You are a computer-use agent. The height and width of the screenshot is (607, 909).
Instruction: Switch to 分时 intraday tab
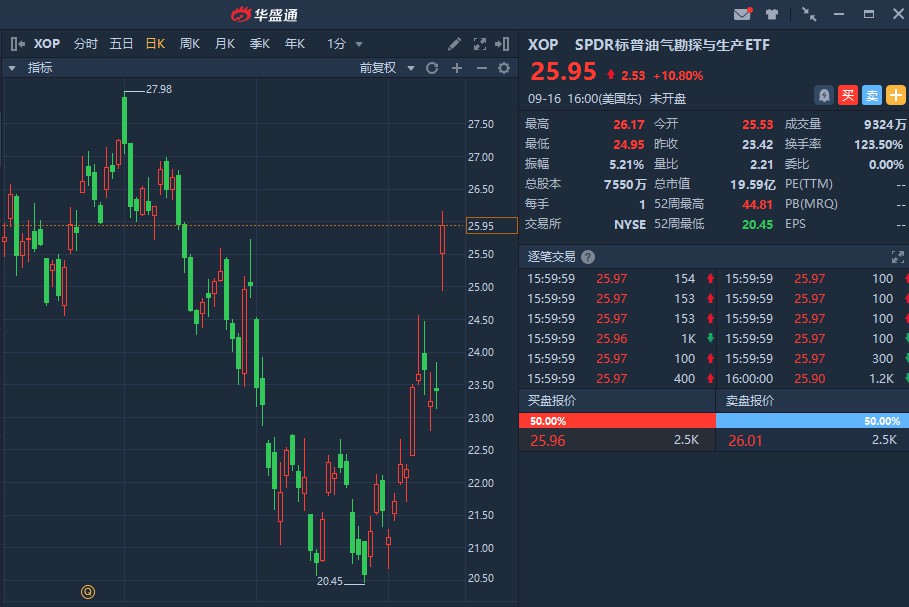[86, 44]
